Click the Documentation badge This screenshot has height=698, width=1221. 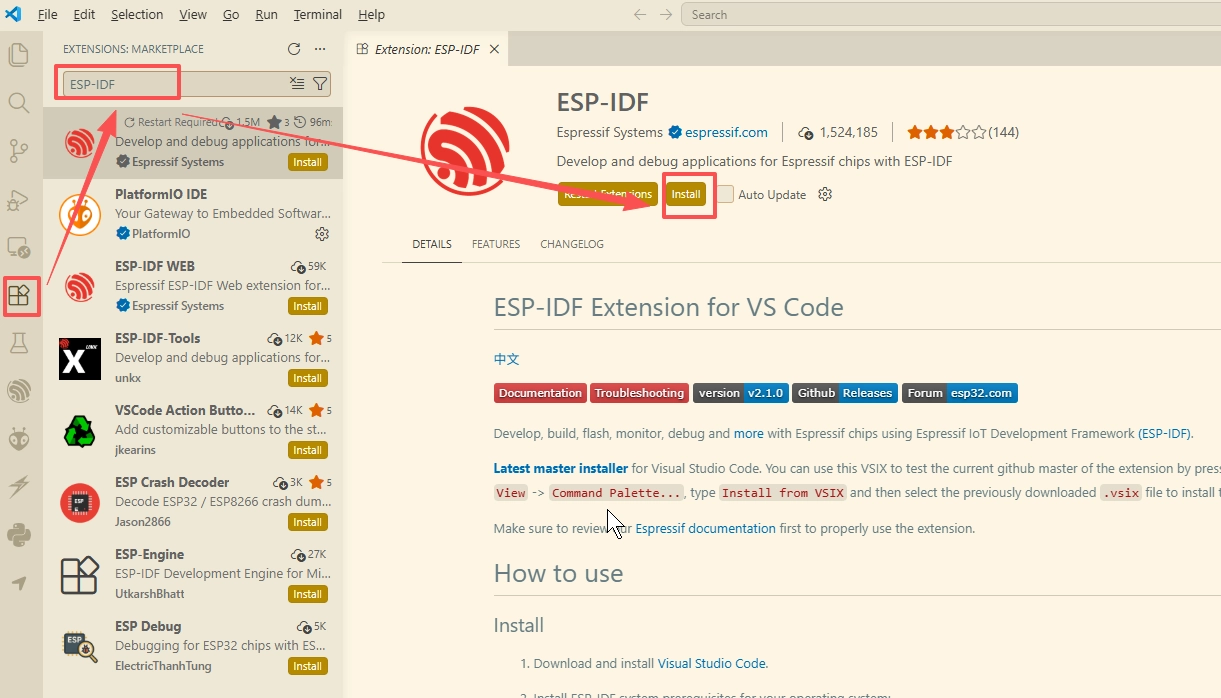(x=540, y=393)
